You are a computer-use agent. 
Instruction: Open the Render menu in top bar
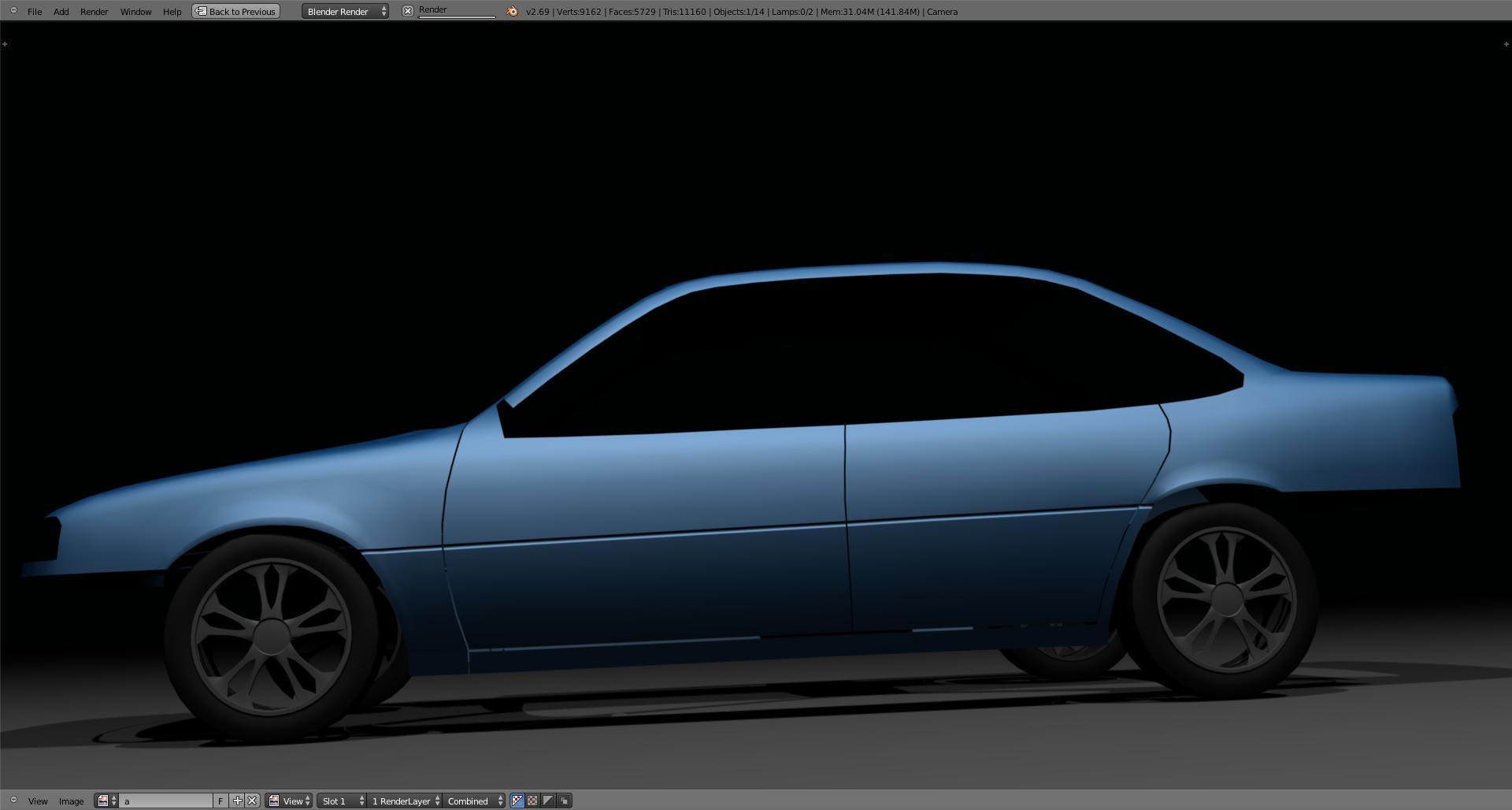[94, 11]
